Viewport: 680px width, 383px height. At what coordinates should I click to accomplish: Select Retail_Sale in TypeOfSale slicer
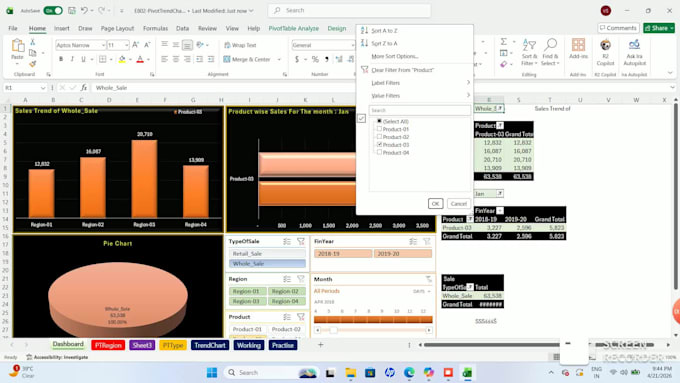[x=267, y=253]
